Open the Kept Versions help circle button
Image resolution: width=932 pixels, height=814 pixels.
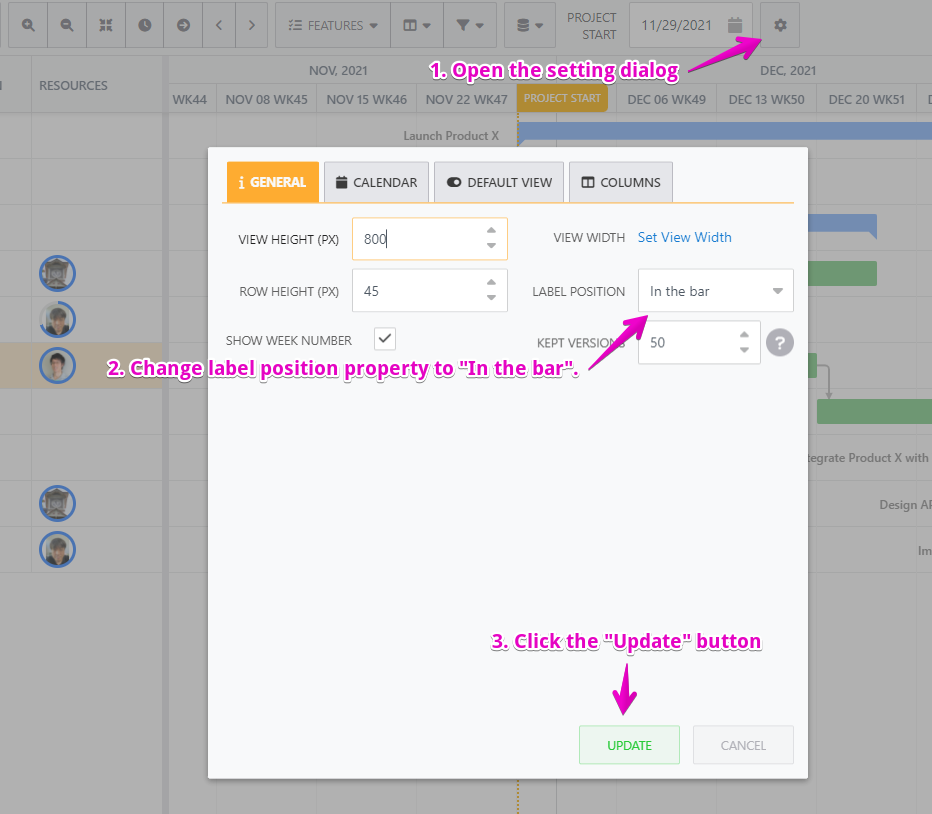(778, 342)
